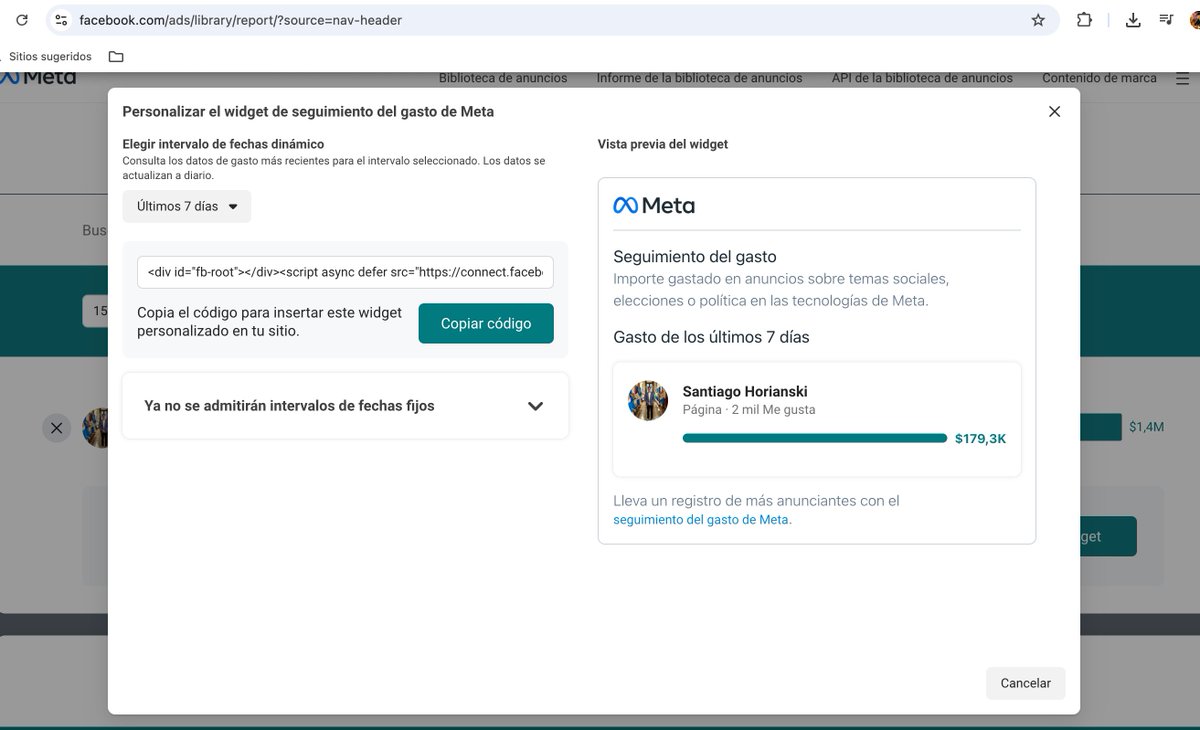Open the Últimos 7 días date range dropdown
This screenshot has height=730, width=1200.
pos(187,207)
